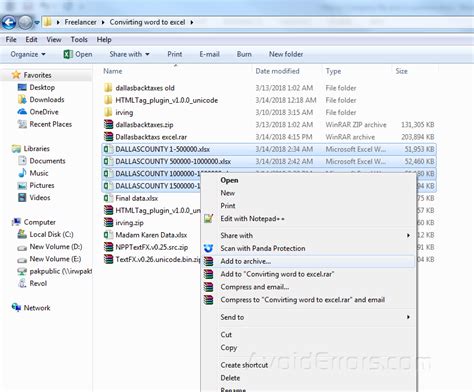The width and height of the screenshot is (474, 392).
Task: Choose Edit with Notepad++ in context menu
Action: 253,219
